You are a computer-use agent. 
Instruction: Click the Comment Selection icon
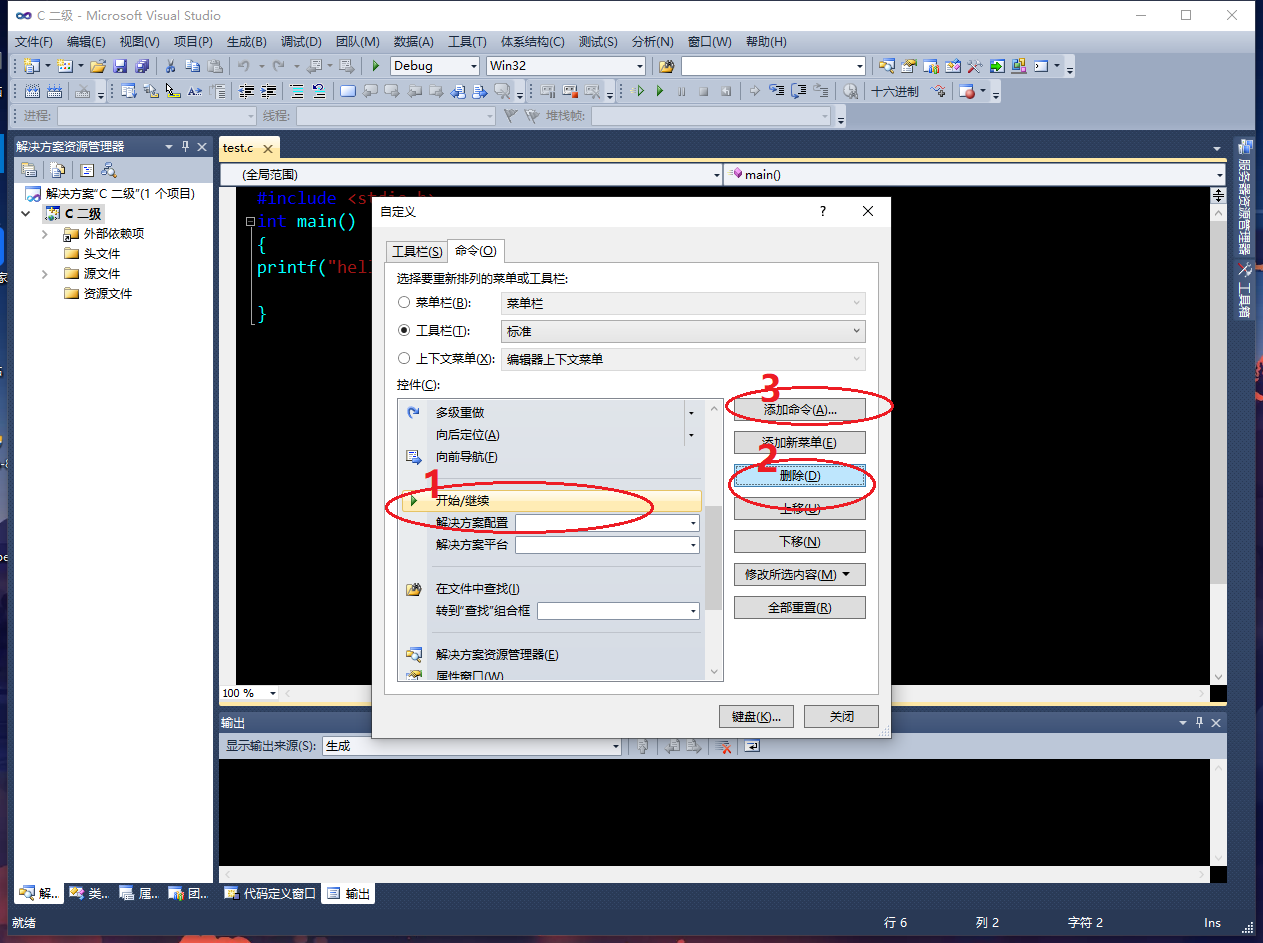(297, 91)
